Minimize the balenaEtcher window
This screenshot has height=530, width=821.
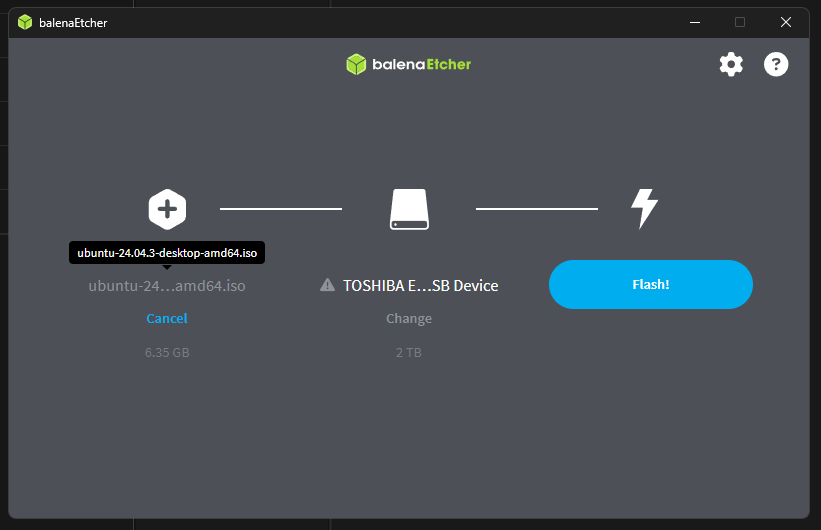693,21
